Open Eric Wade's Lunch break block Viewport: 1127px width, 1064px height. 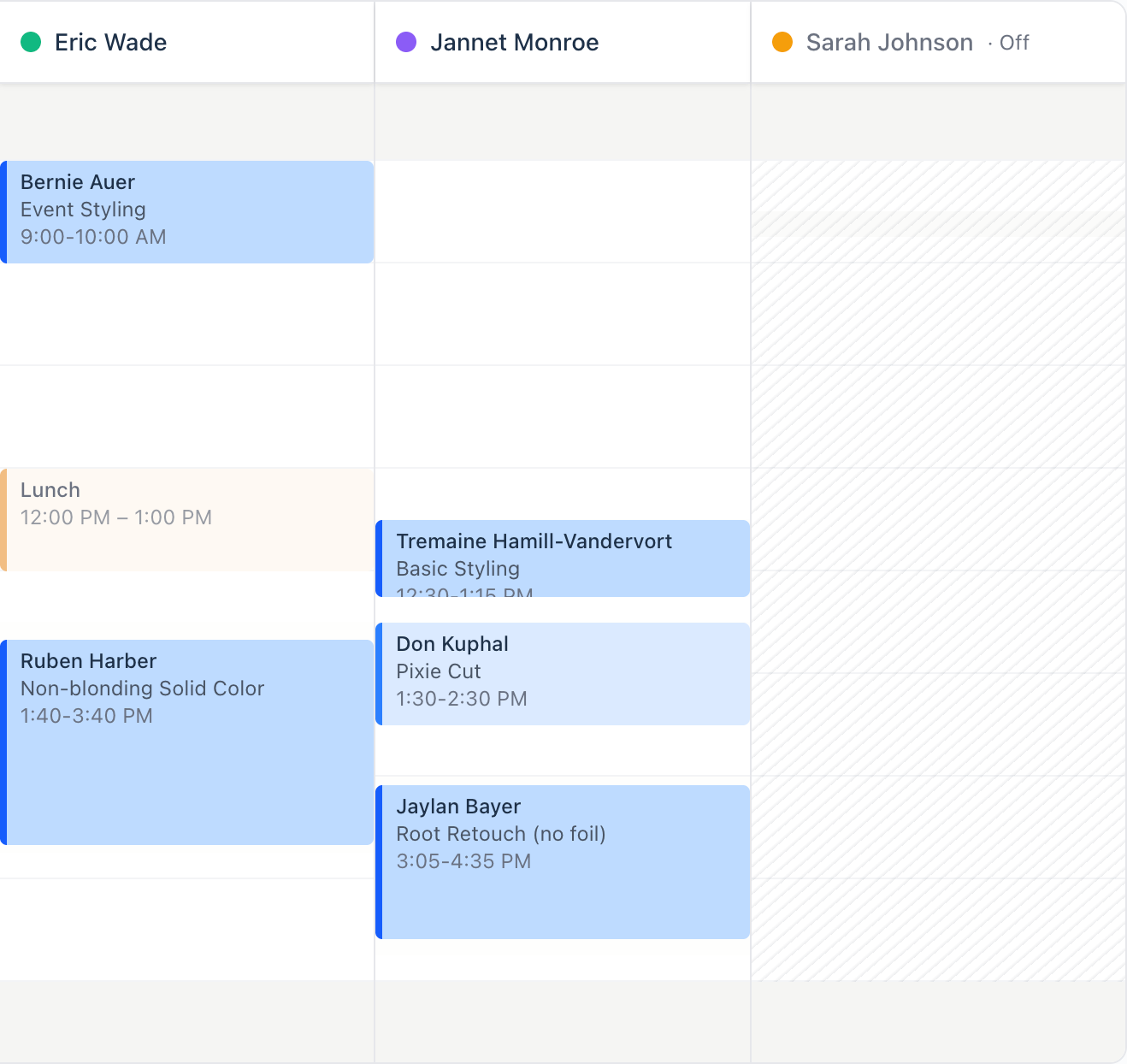click(187, 520)
